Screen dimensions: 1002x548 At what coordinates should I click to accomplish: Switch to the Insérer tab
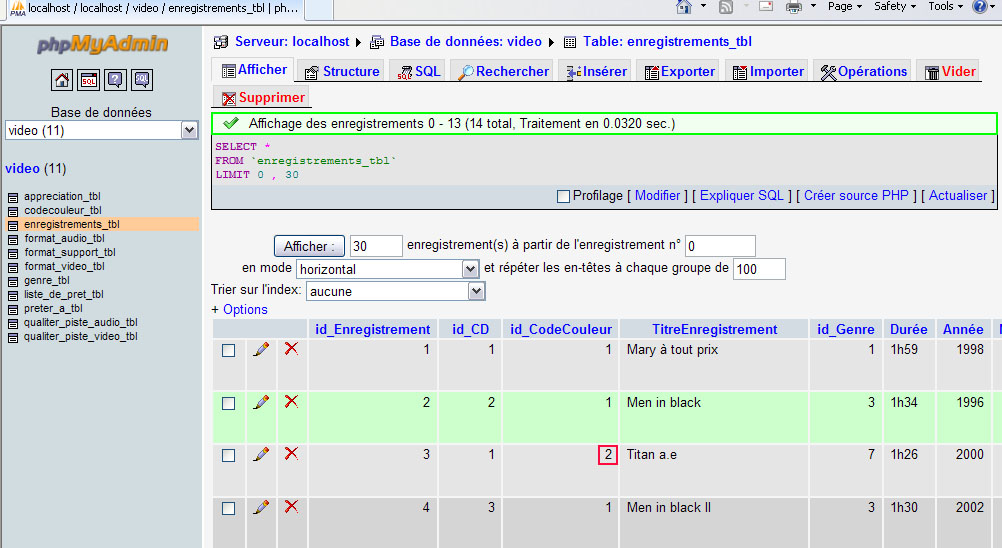click(x=596, y=72)
